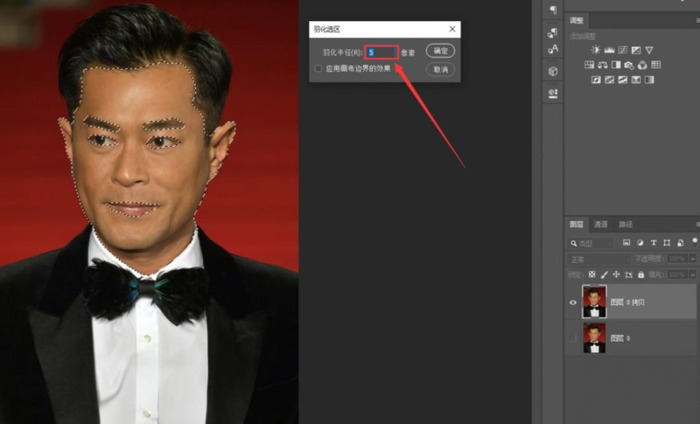Viewport: 700px width, 424px height.
Task: Click the lock all layer icon
Action: (641, 274)
